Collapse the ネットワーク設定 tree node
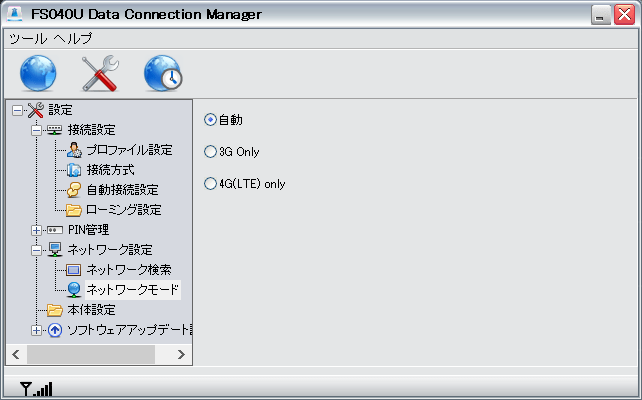The width and height of the screenshot is (642, 400). click(36, 250)
